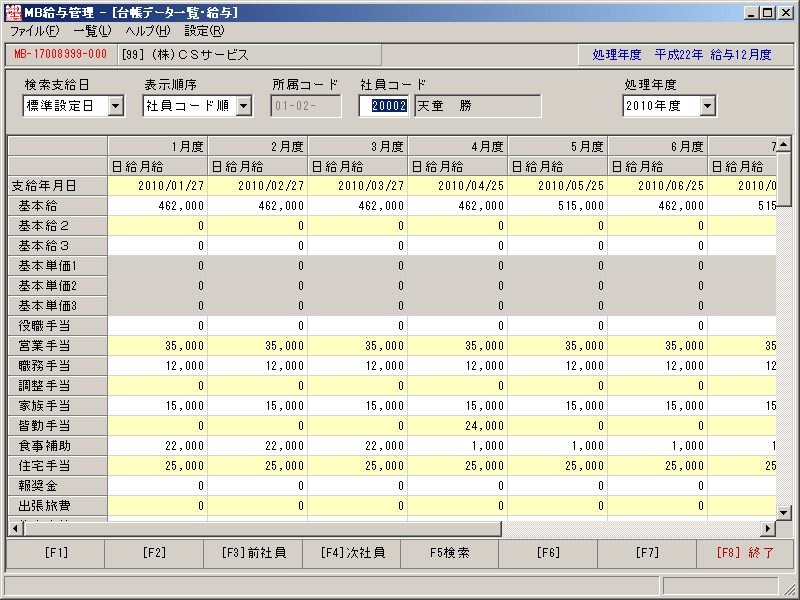Click the 食事補助 value for 3月度
800x600 pixels.
coord(358,446)
